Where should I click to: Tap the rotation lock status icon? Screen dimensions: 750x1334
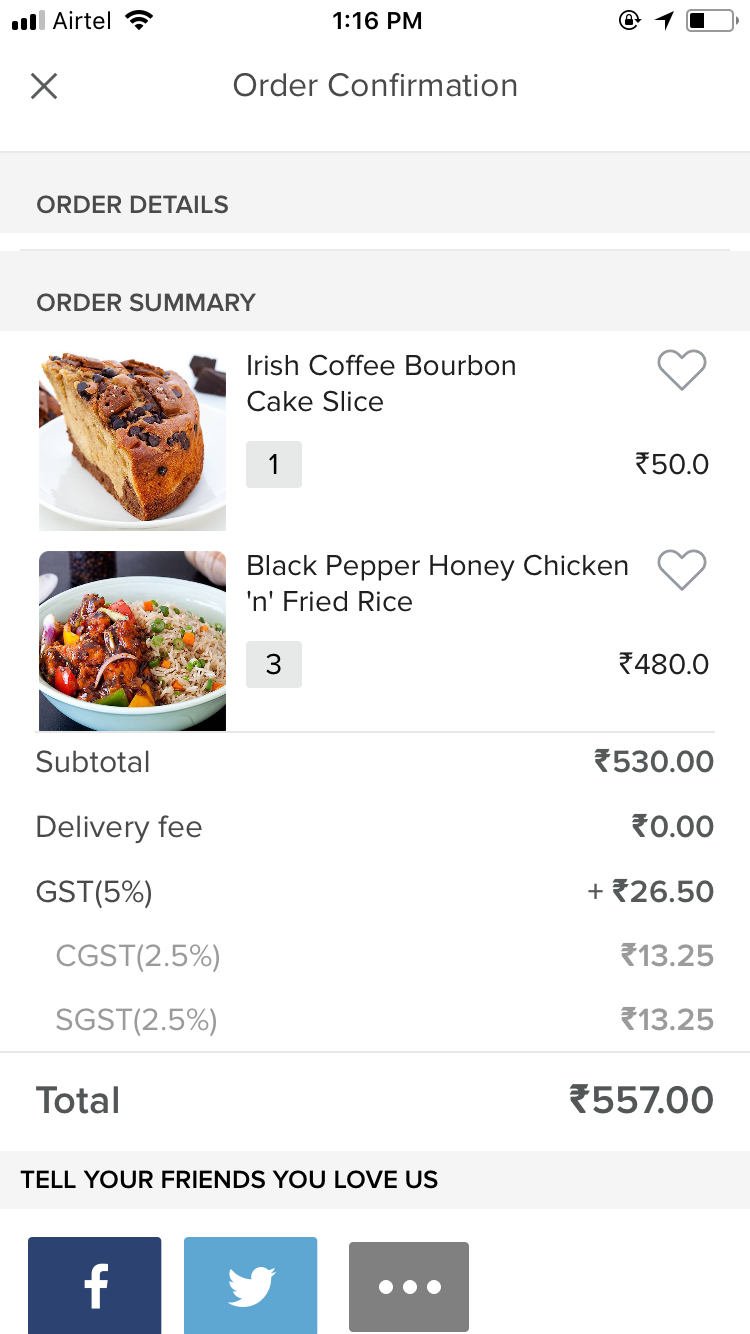point(629,21)
